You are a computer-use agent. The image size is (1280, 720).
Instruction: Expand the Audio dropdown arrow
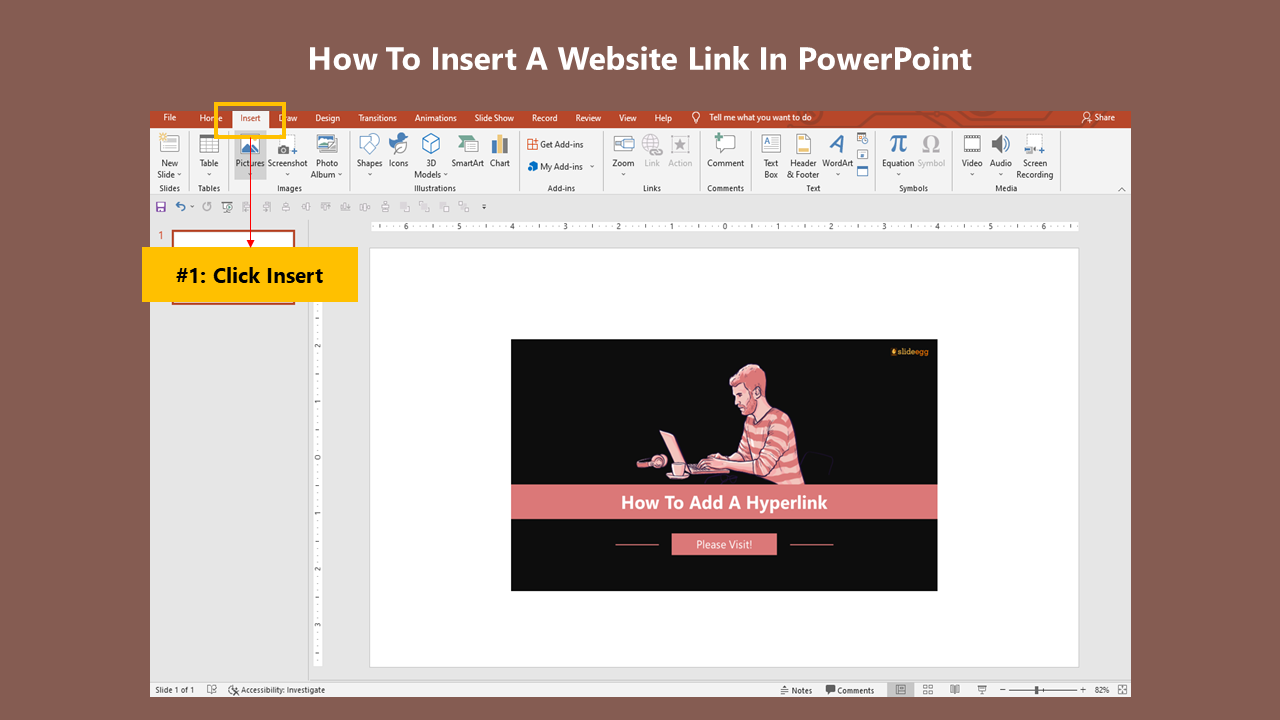pos(1001,175)
